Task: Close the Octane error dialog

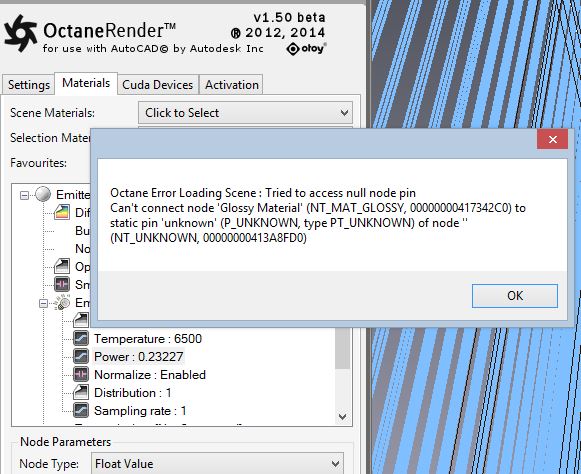Action: click(x=552, y=139)
